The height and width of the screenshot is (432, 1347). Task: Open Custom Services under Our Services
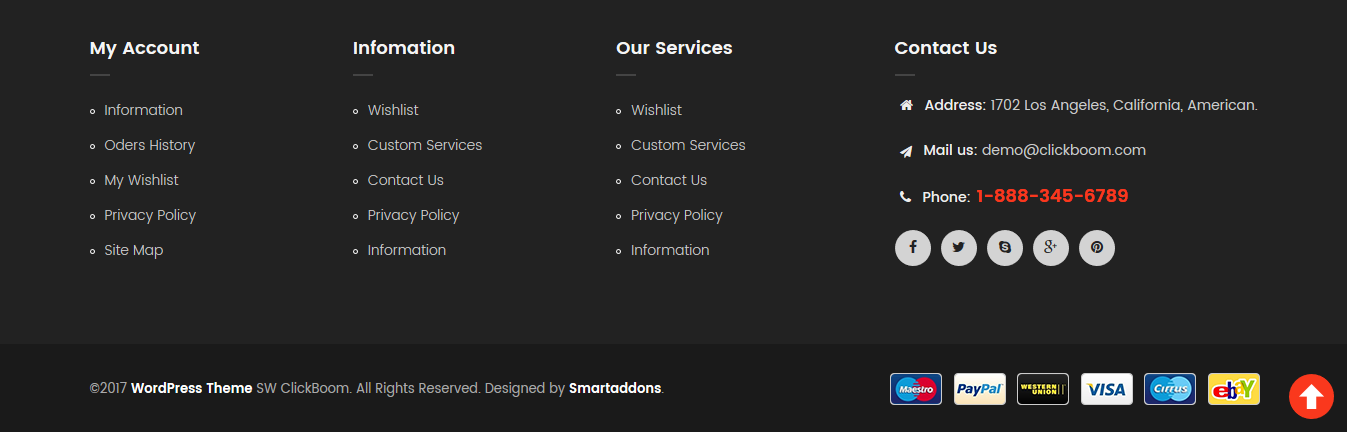point(688,145)
